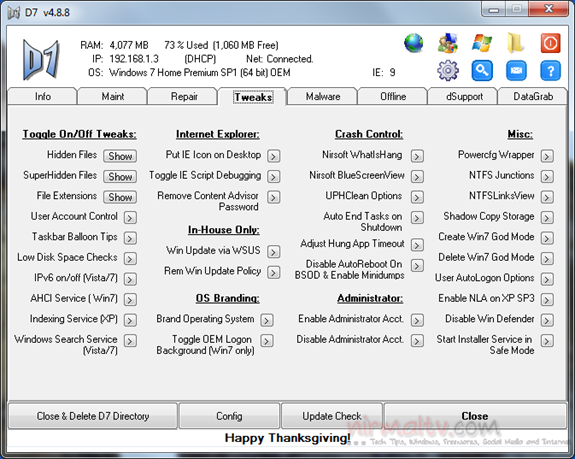Run Enable Administrator Acct arrow
Screen dimensions: 575x459
pyautogui.click(x=417, y=320)
